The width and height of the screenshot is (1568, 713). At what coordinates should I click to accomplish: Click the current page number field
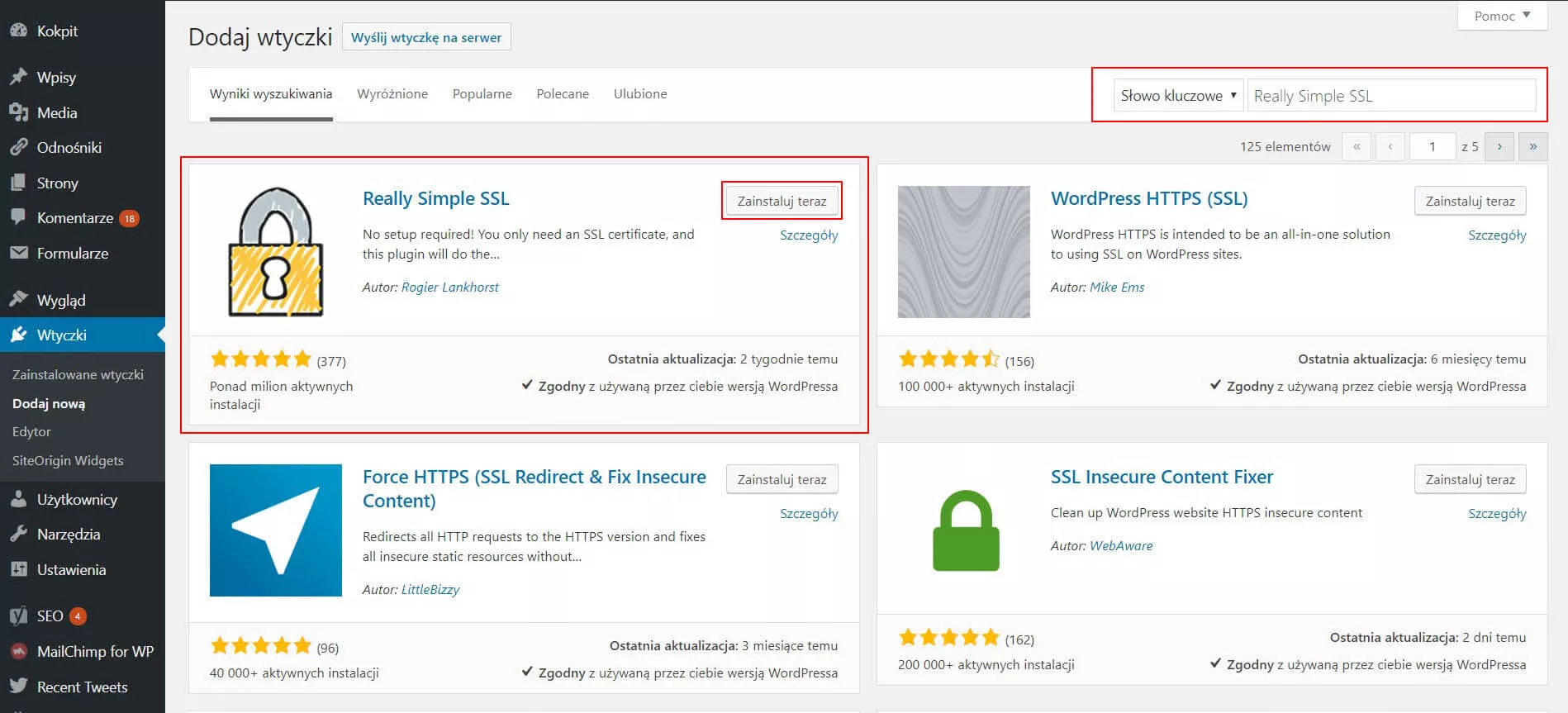(1433, 146)
